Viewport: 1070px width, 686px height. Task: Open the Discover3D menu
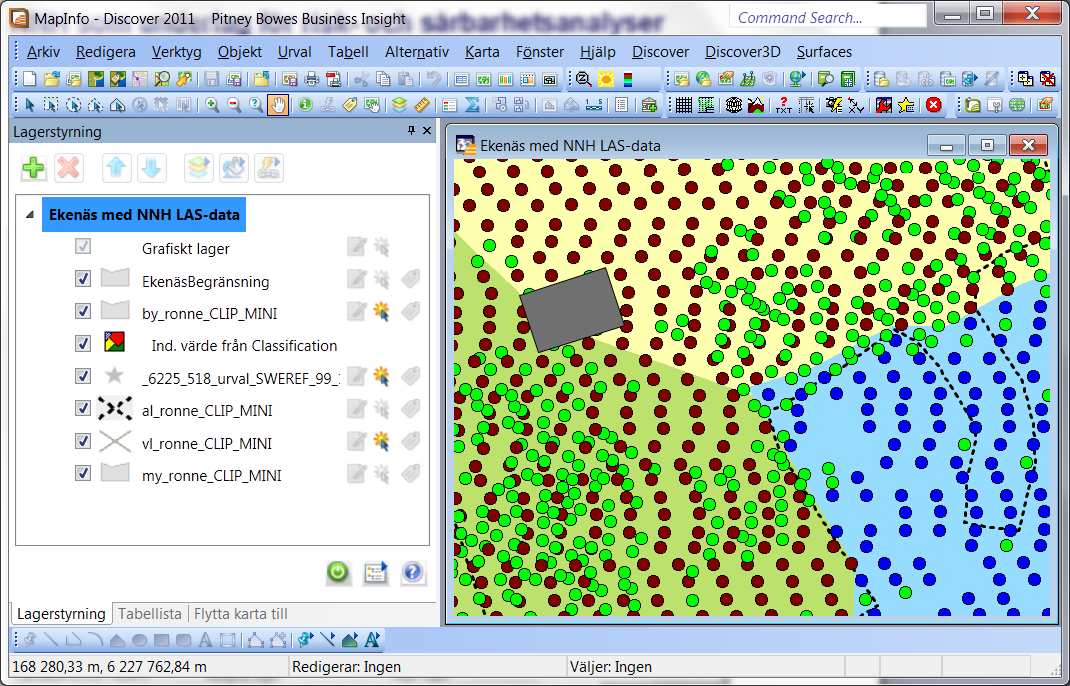[742, 52]
